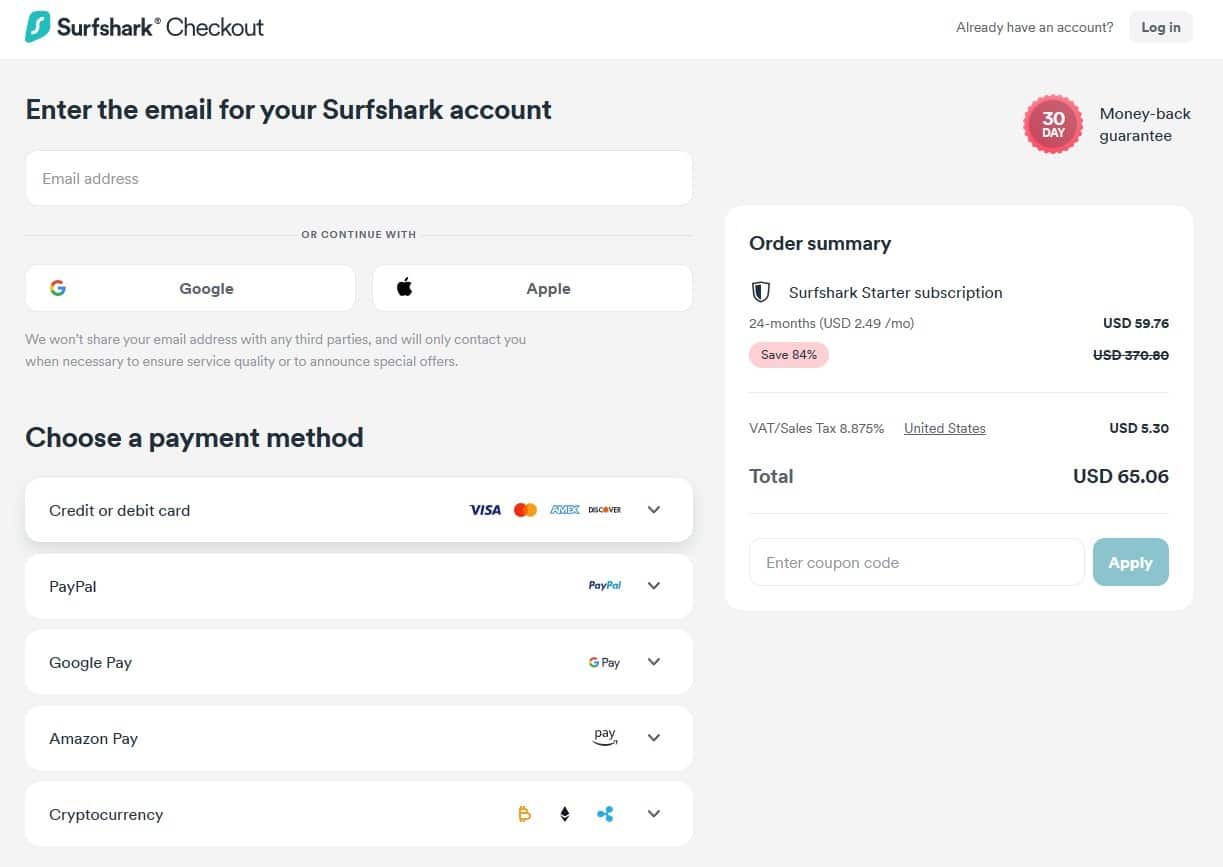Screen dimensions: 1223x867
Task: Click the American Express icon
Action: (x=565, y=510)
